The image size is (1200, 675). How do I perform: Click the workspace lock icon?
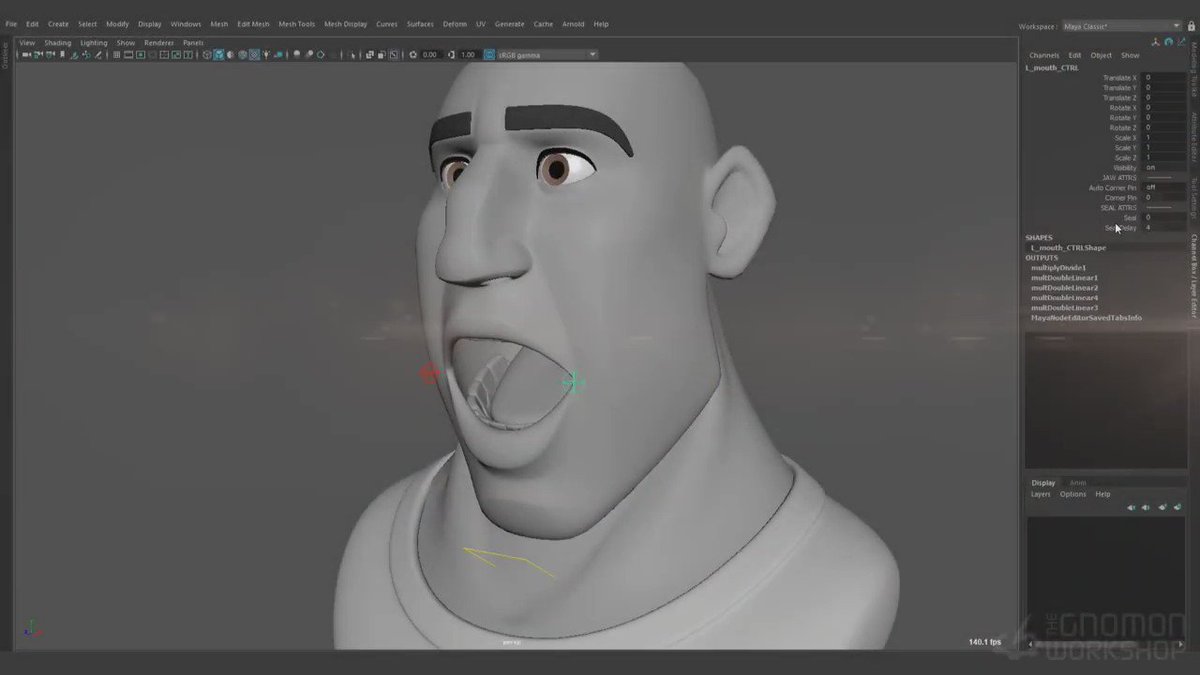tap(1190, 25)
